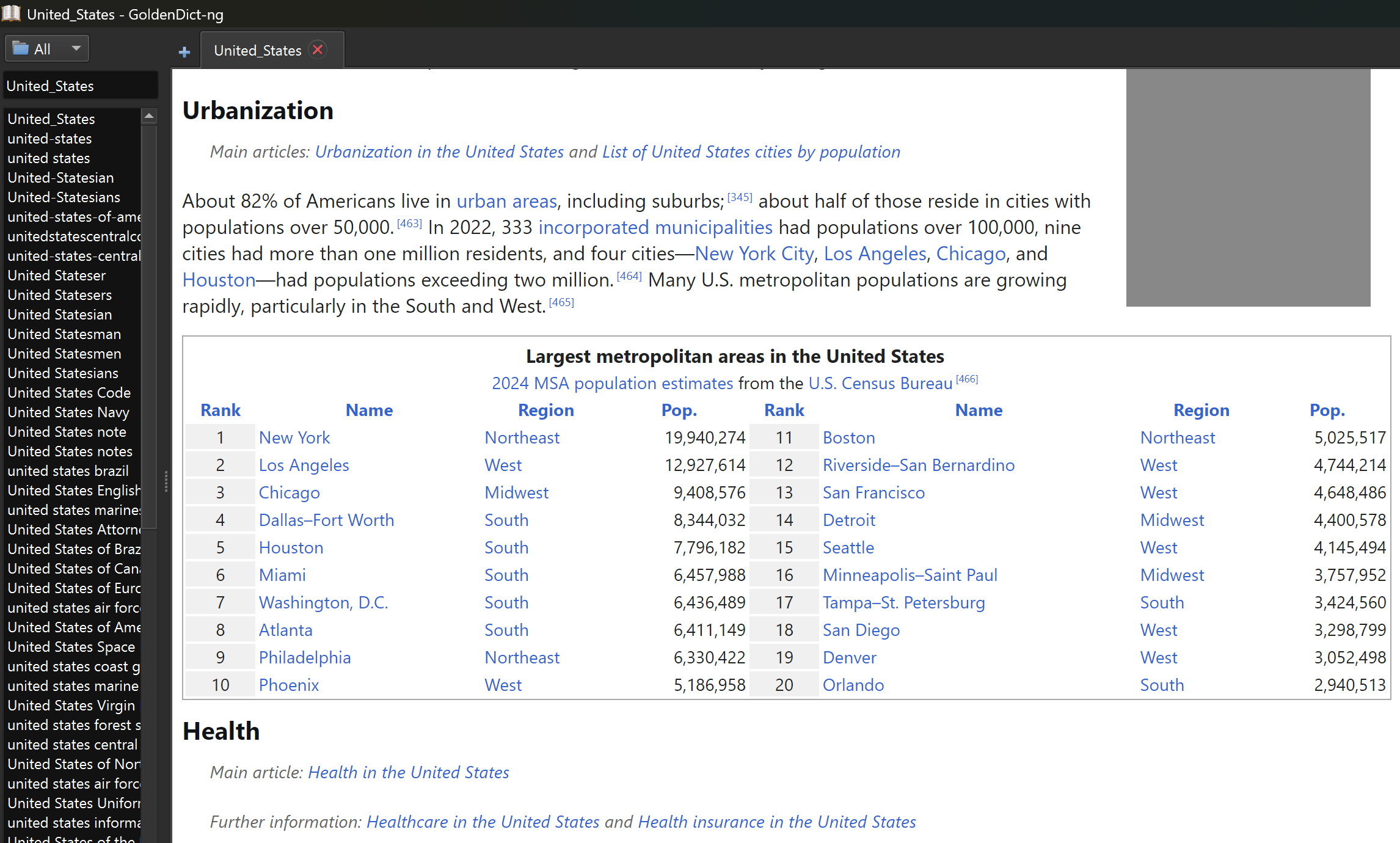Click the first 'Pop.' column header
The height and width of the screenshot is (843, 1400).
coord(679,410)
